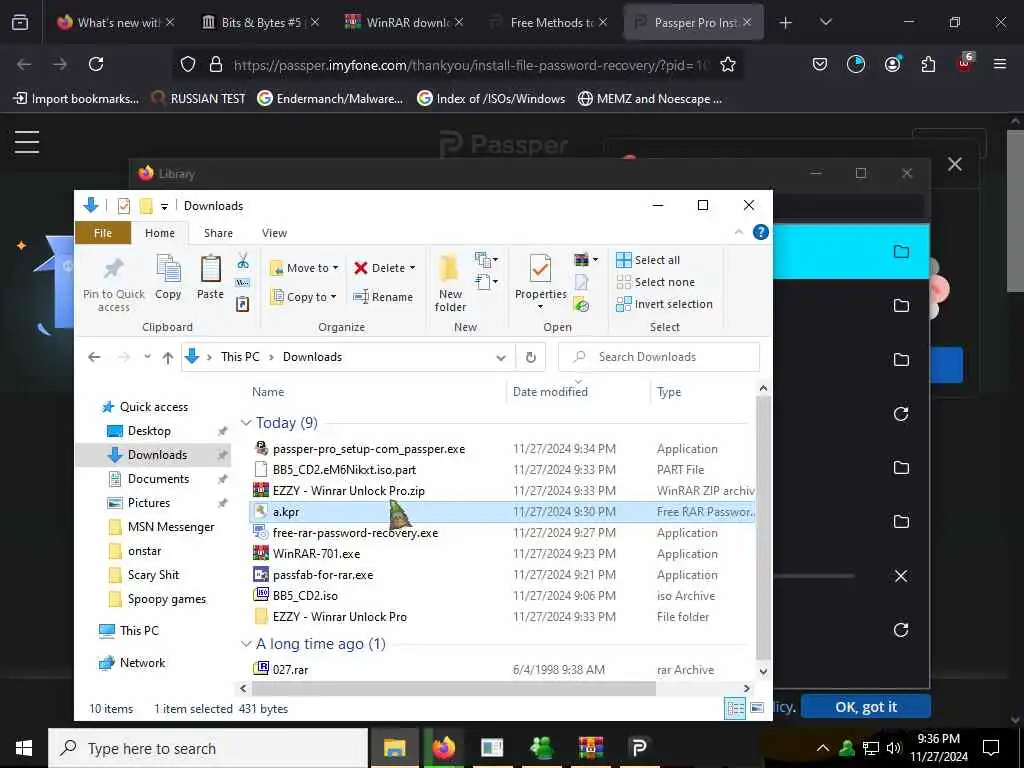Viewport: 1024px width, 768px height.
Task: Go up one folder level arrow
Action: (x=168, y=357)
